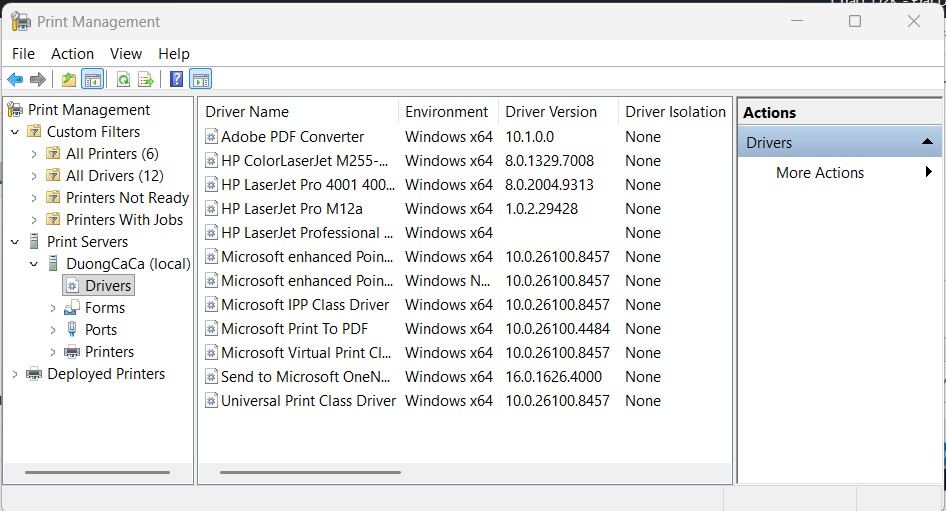Sort by Environment column header
Viewport: 946px width, 511px height.
coord(448,112)
